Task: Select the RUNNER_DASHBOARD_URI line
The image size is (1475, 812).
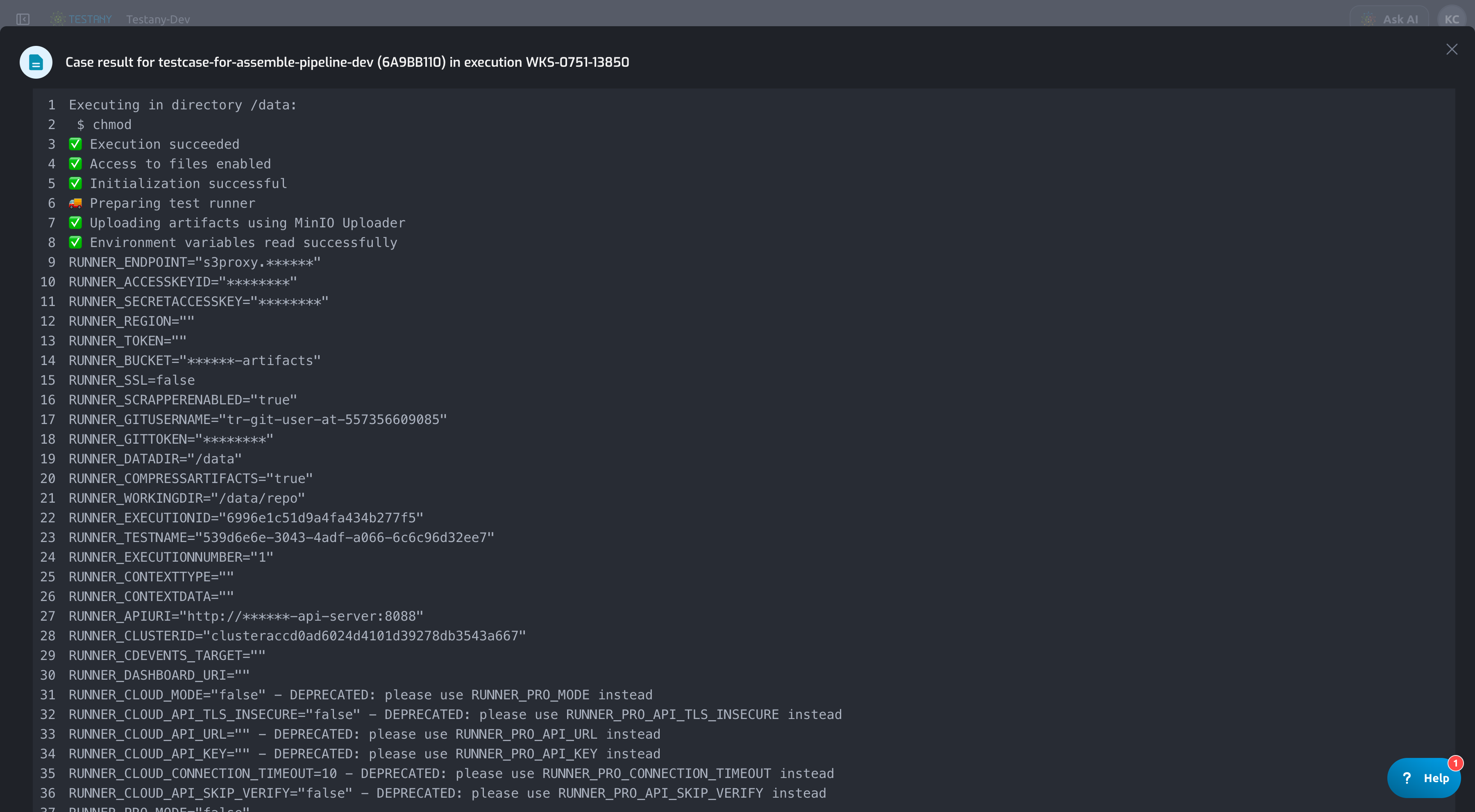Action: coord(159,675)
